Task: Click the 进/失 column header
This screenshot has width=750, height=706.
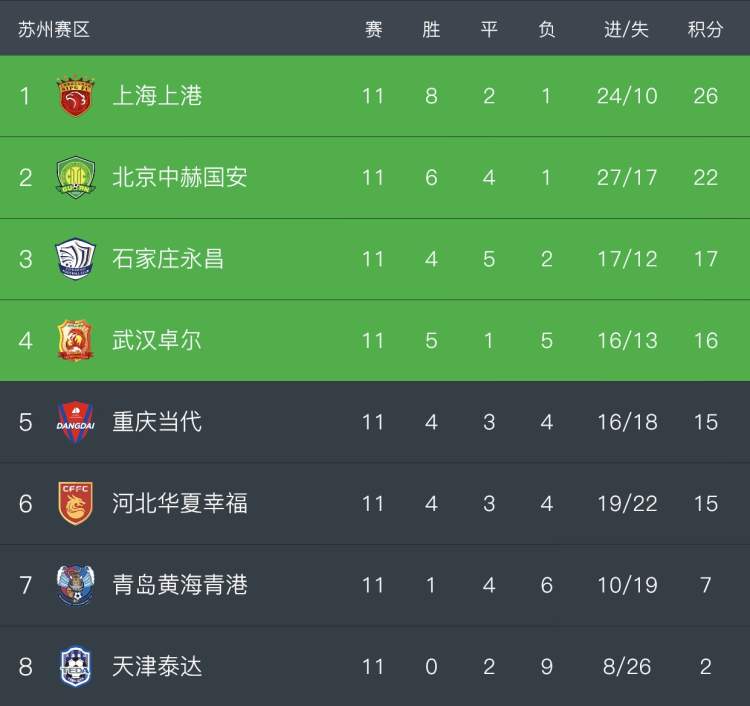Action: pyautogui.click(x=627, y=29)
